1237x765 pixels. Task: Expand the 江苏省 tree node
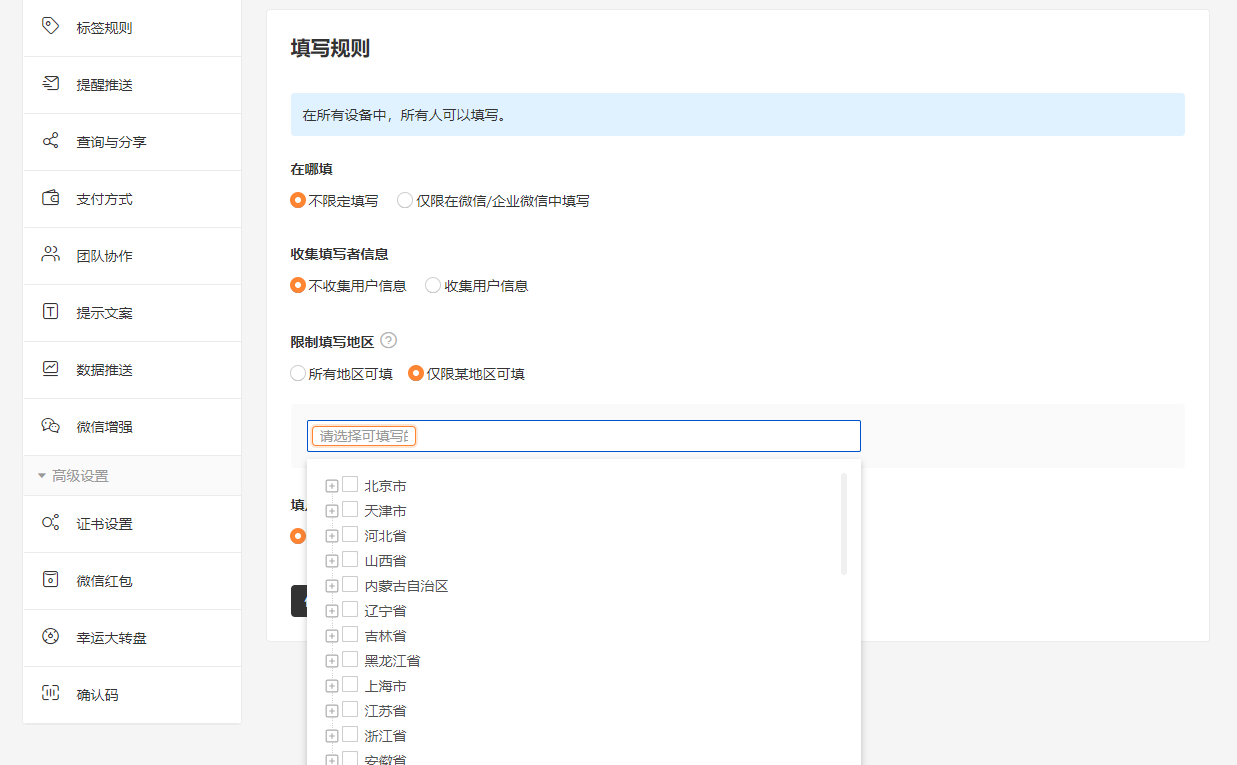(332, 711)
